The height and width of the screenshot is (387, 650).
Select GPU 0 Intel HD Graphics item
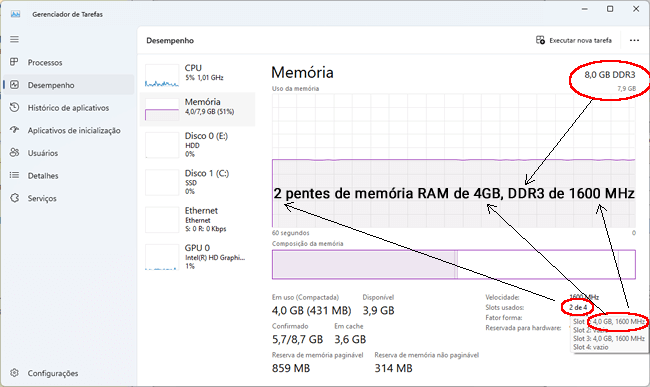point(197,256)
